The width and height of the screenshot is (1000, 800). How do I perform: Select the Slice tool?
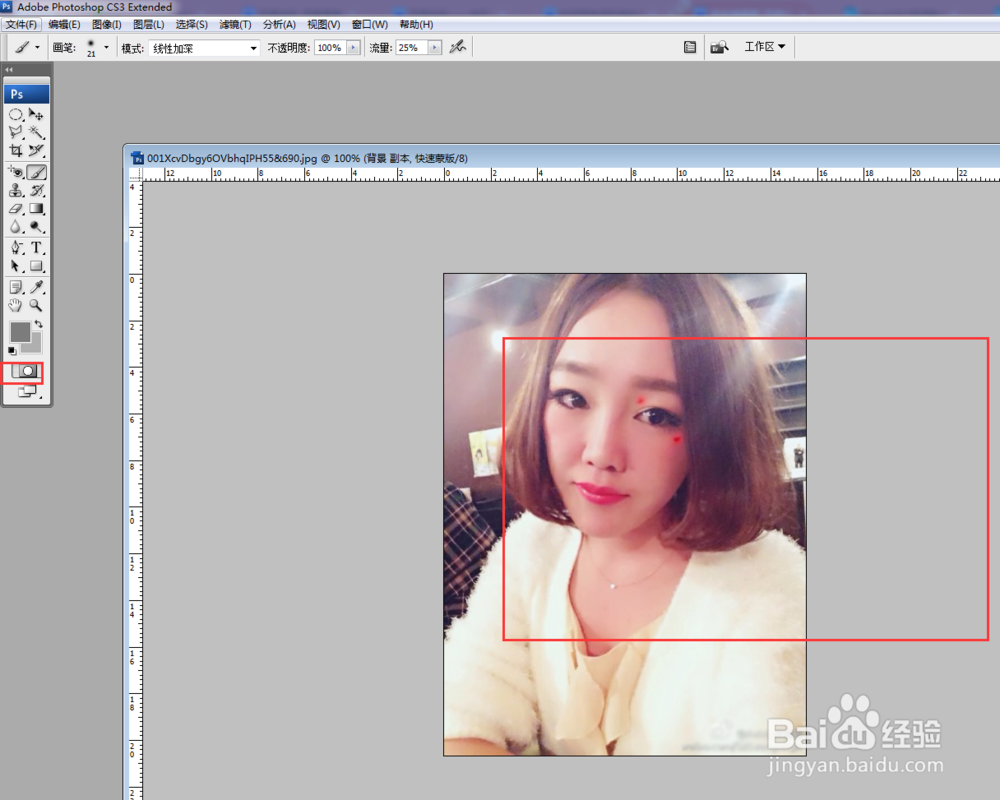click(36, 151)
